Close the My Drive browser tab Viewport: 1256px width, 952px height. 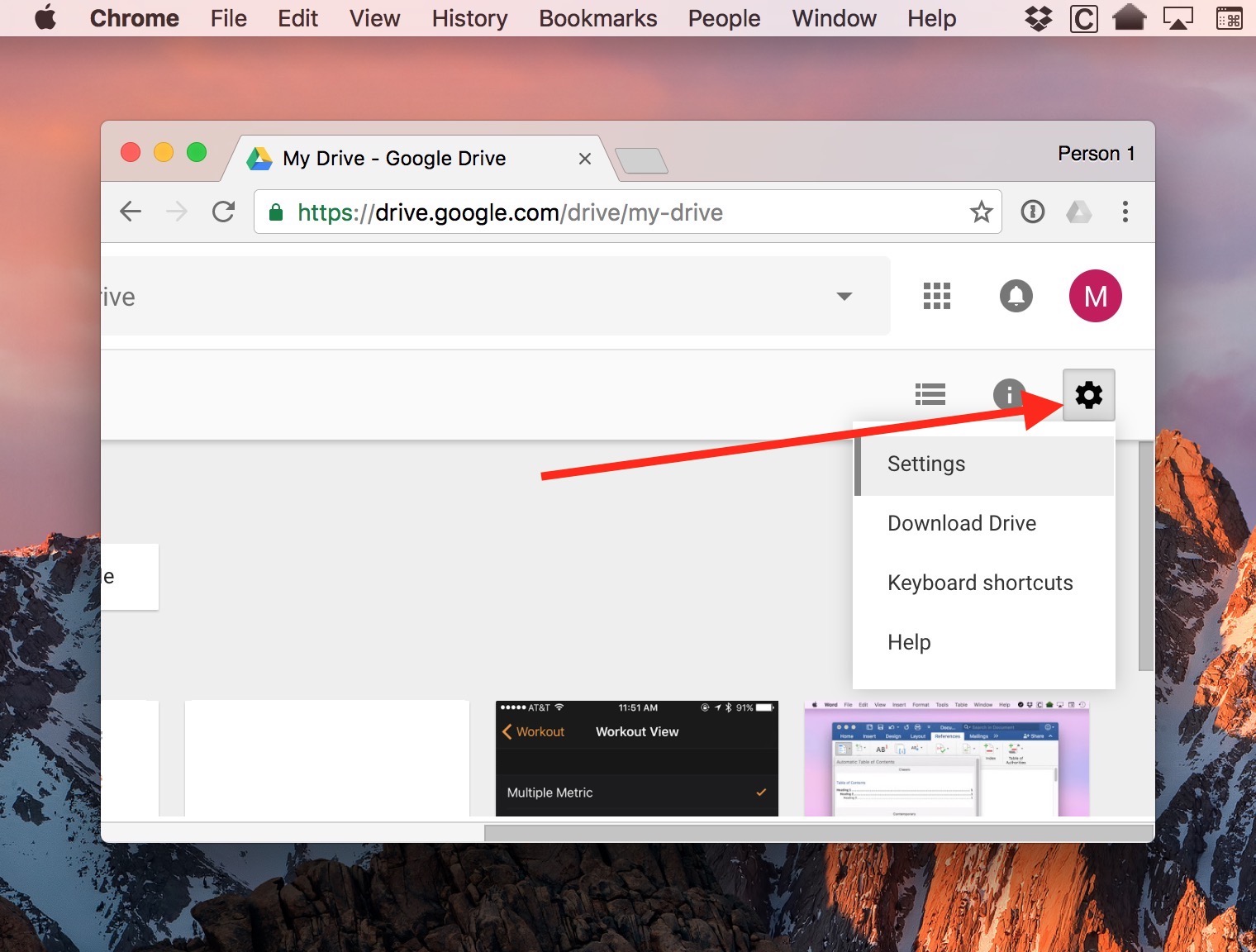tap(585, 159)
